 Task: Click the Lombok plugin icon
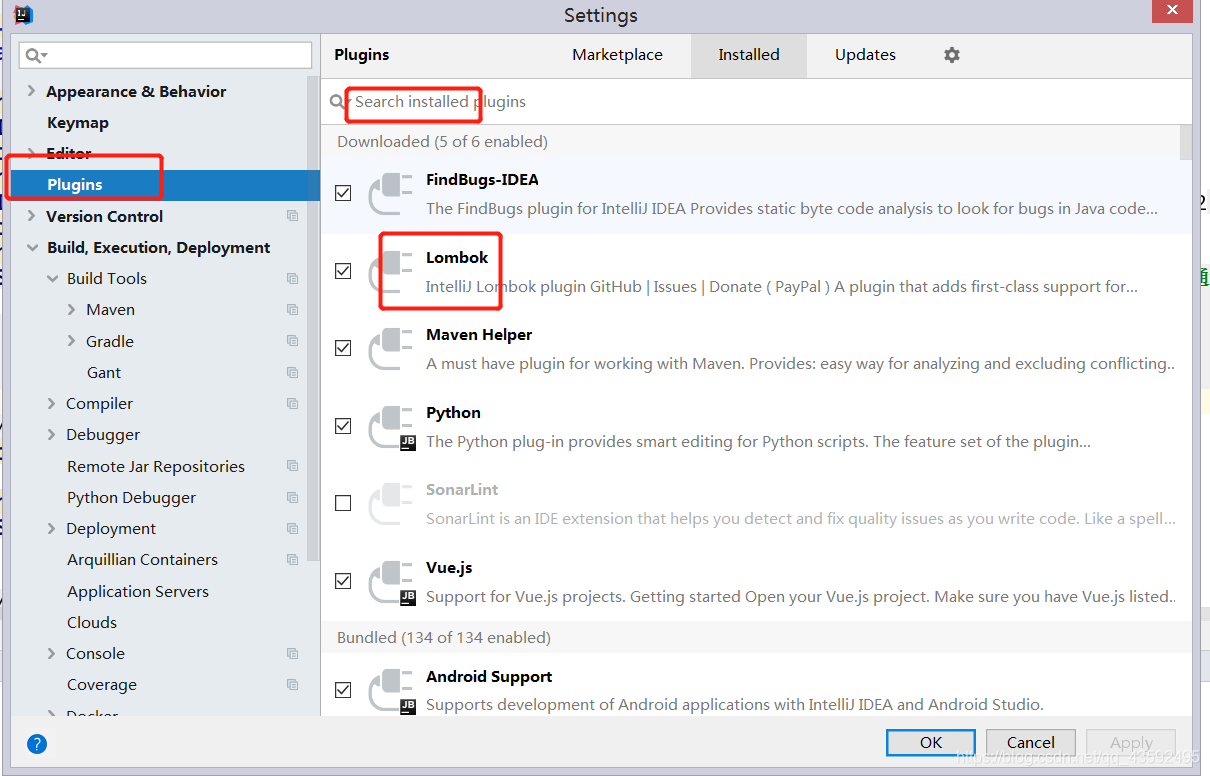(x=391, y=271)
